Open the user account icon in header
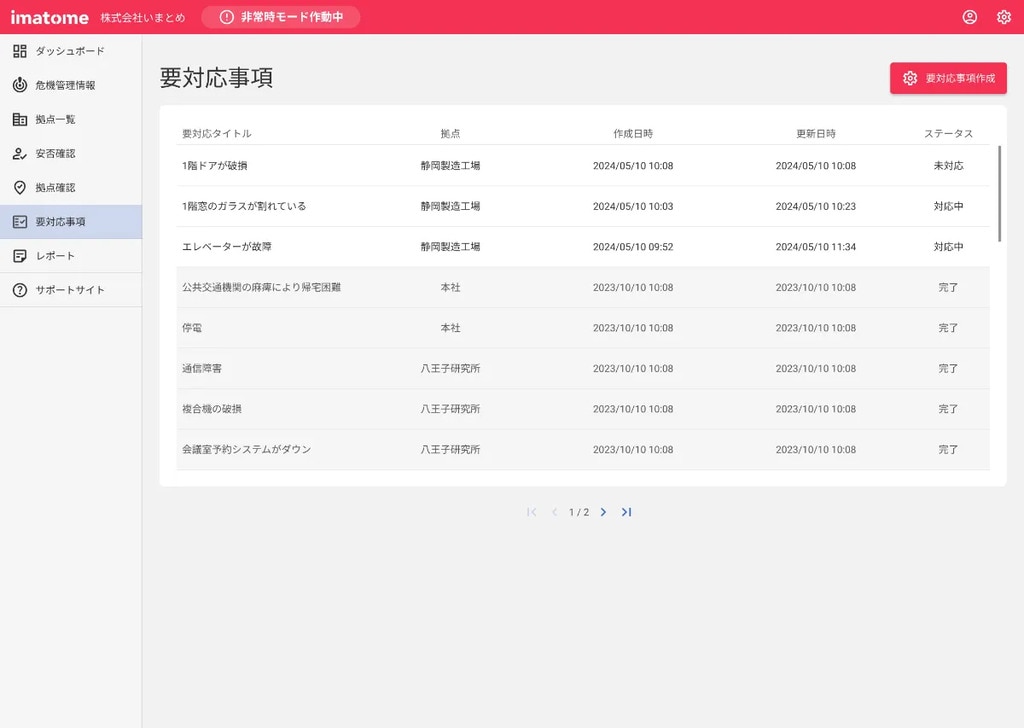The height and width of the screenshot is (728, 1024). tap(969, 17)
